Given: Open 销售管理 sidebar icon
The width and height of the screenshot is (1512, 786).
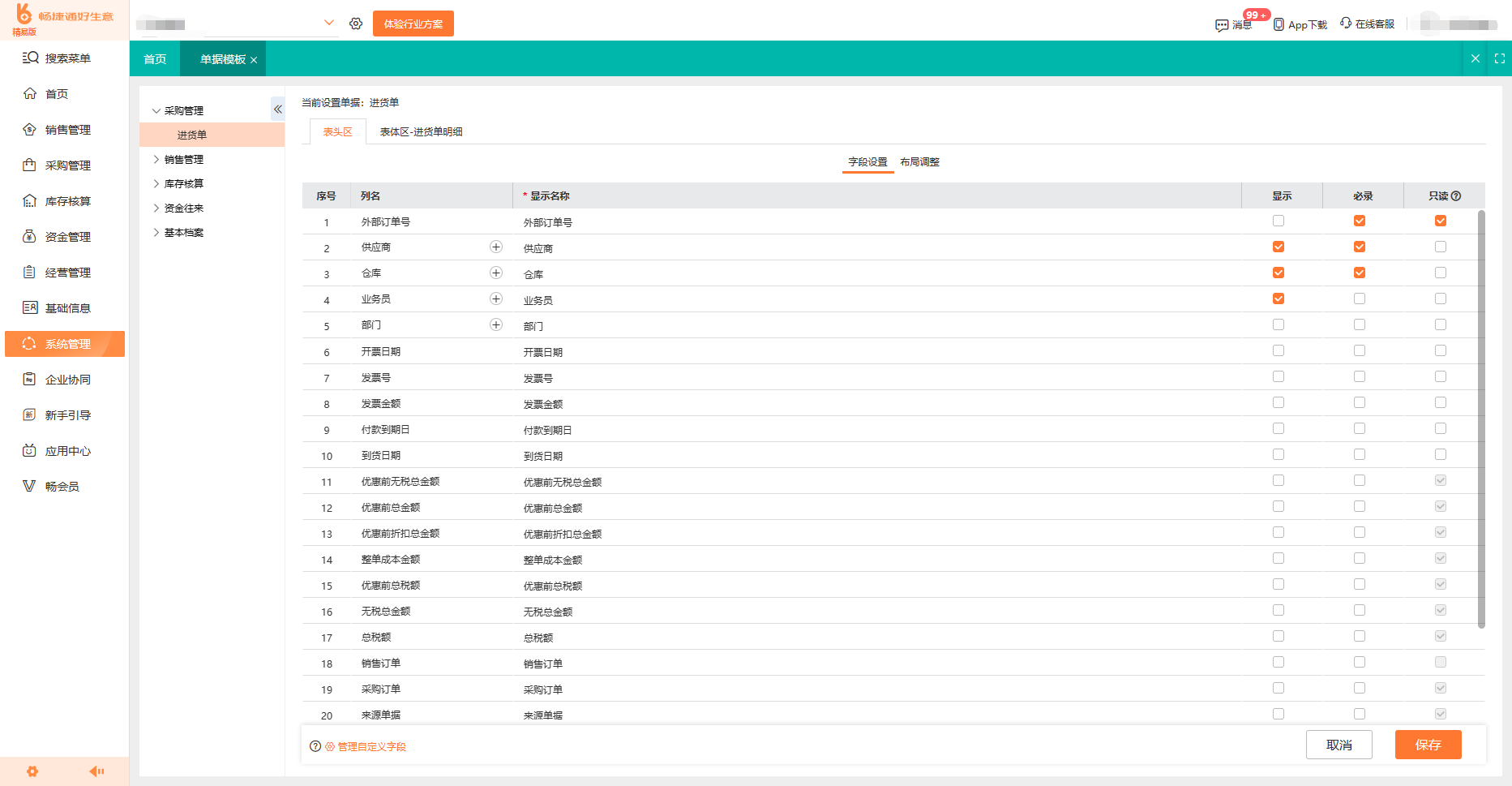Looking at the screenshot, I should coord(30,129).
